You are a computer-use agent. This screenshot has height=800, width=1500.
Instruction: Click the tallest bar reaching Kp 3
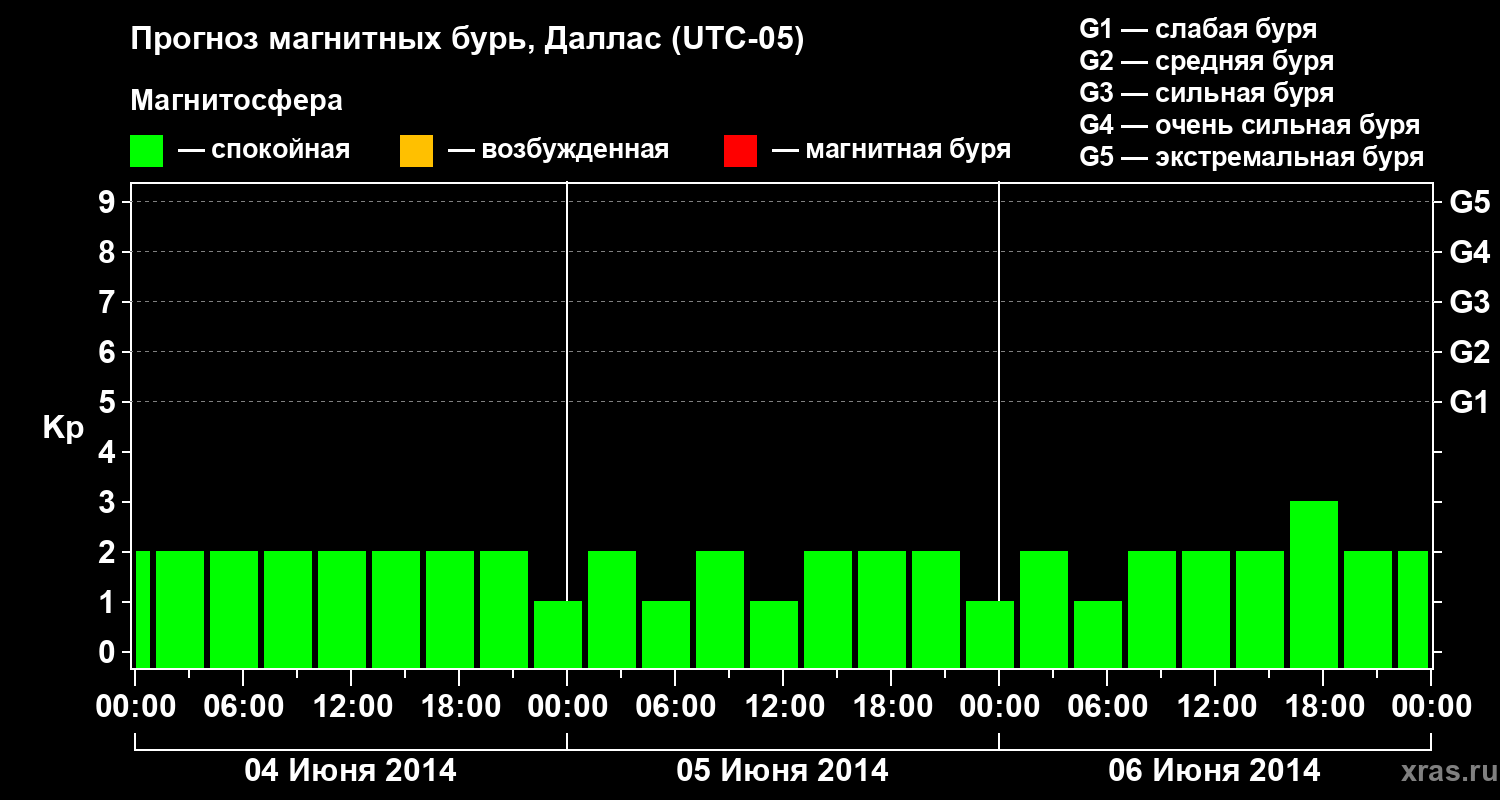1314,584
